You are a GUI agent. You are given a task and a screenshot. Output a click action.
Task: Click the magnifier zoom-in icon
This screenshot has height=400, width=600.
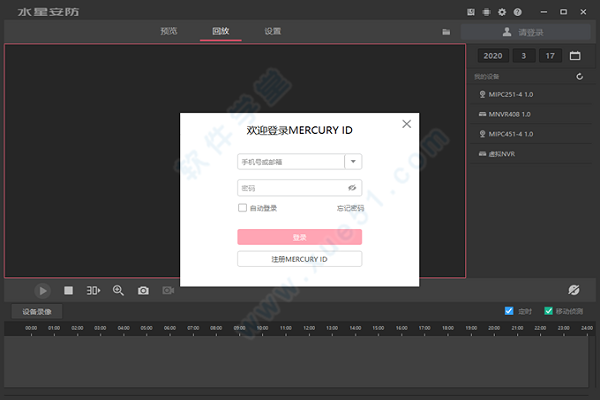[118, 290]
